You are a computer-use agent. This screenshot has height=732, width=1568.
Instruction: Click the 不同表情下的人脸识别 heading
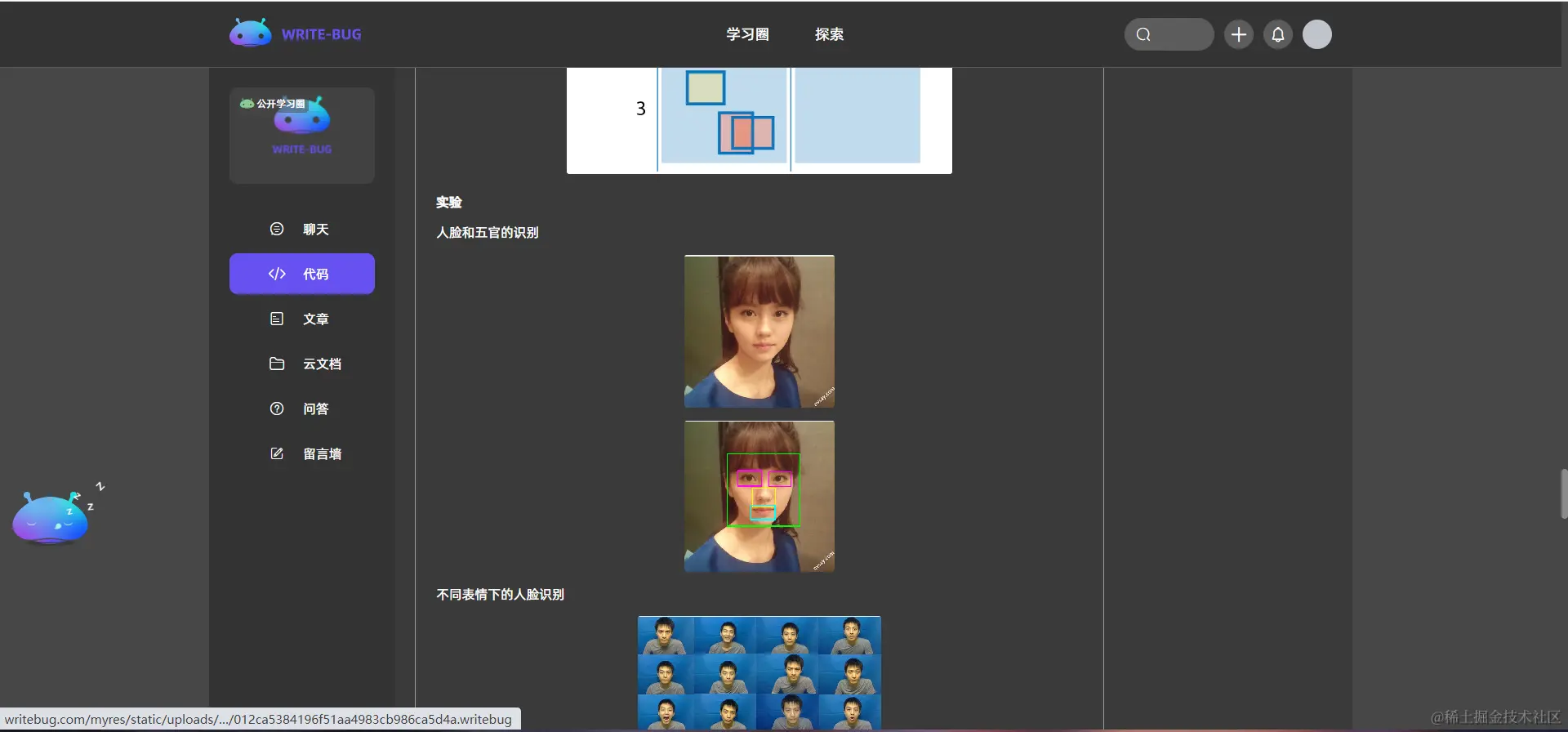(501, 594)
